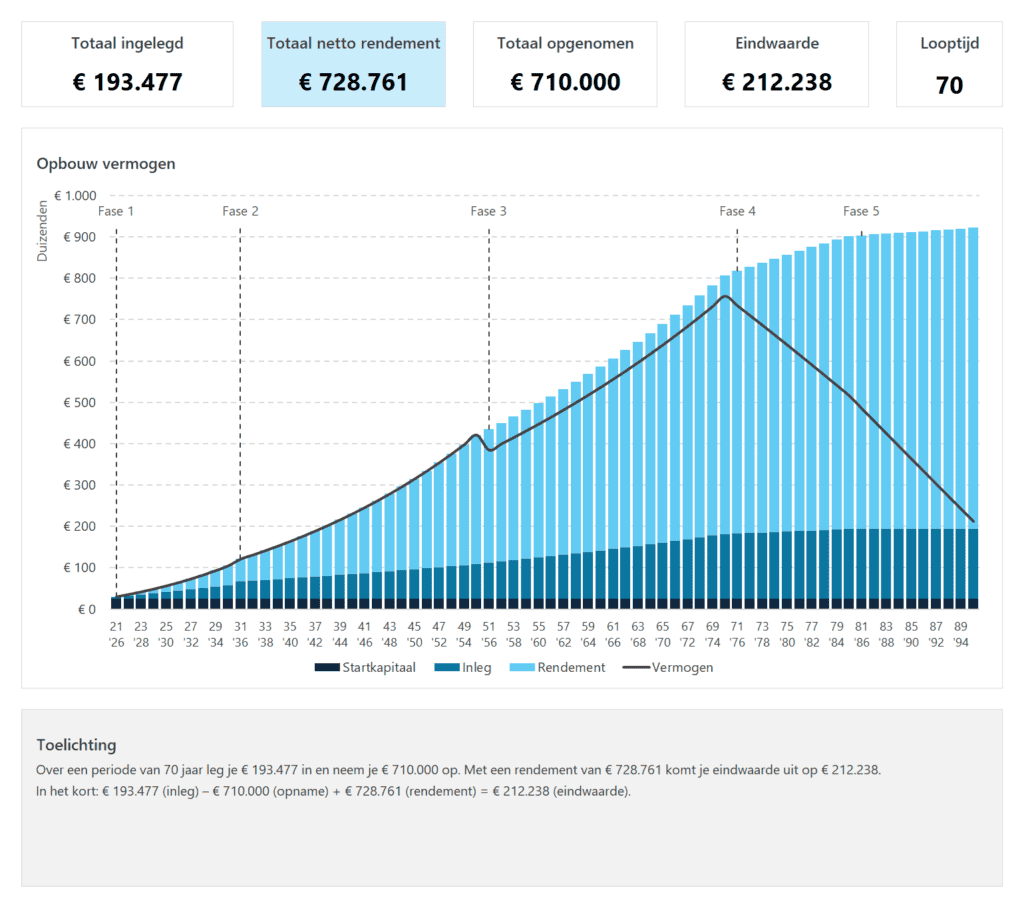
Task: Select the Fase 5 marker label
Action: [861, 211]
